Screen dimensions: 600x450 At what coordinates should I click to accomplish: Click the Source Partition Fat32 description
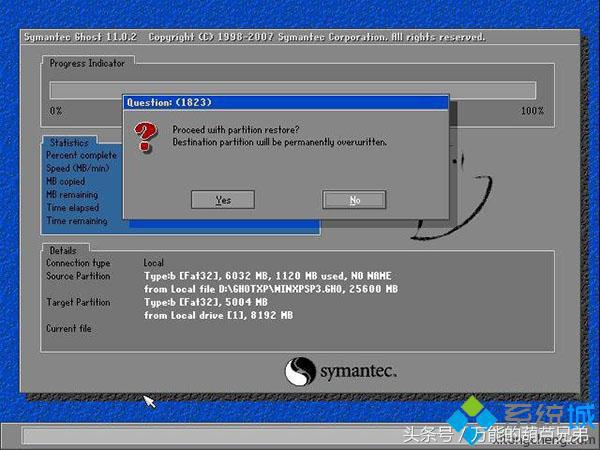click(x=268, y=276)
